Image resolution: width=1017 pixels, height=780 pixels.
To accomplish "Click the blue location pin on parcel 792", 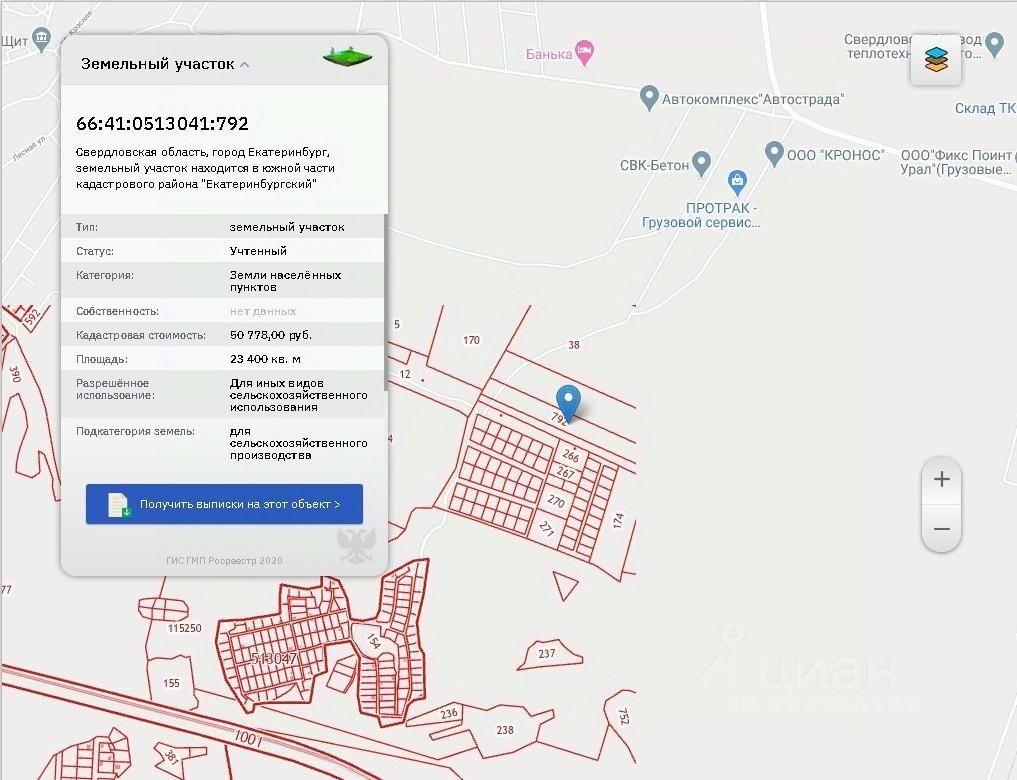I will click(x=568, y=403).
